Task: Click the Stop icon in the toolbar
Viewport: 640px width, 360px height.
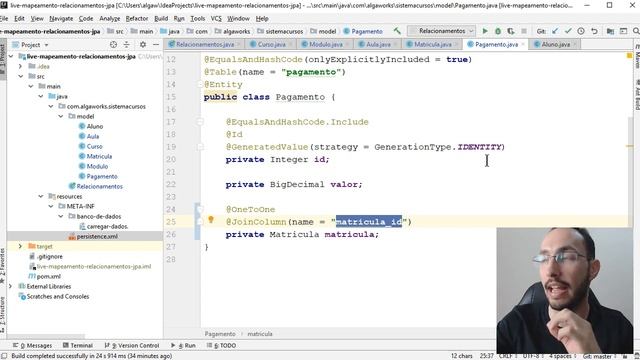Action: pos(524,31)
